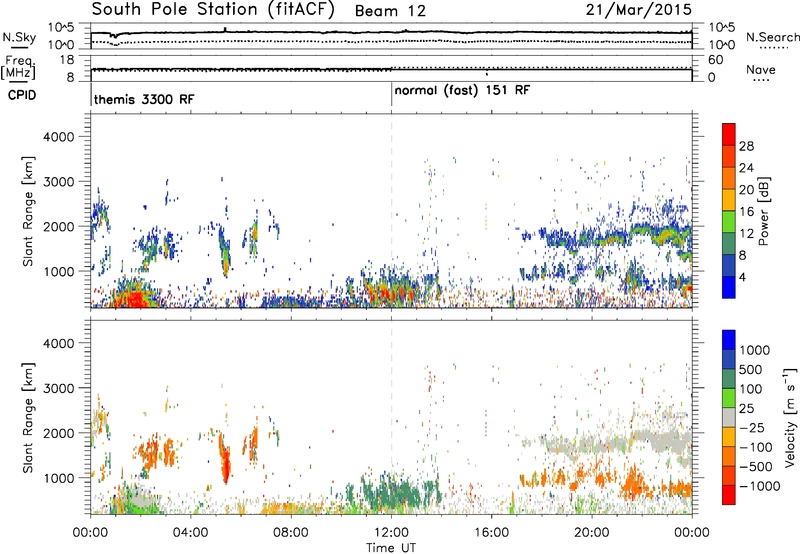Select the 'normal (fast) 151 RF' text
Screen dimensions: 800x554
click(x=462, y=90)
